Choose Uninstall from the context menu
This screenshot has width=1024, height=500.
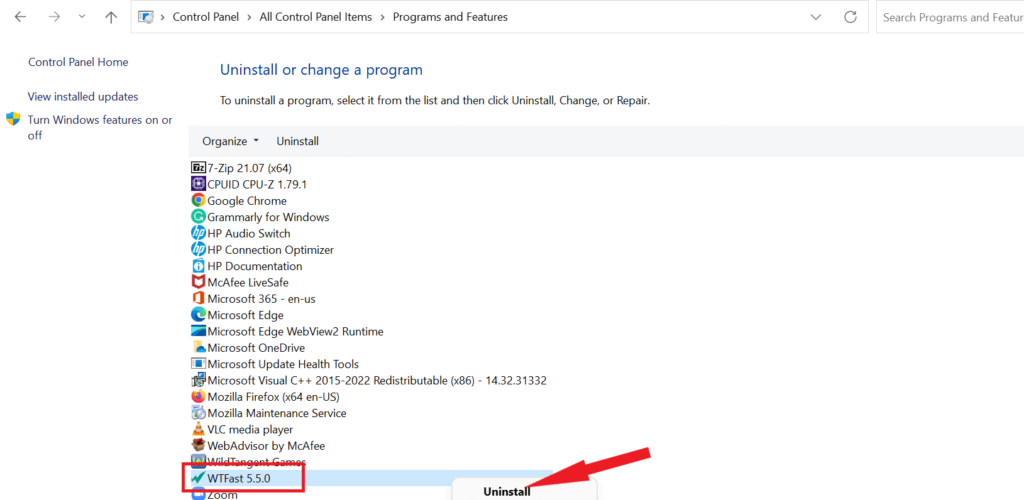coord(506,492)
